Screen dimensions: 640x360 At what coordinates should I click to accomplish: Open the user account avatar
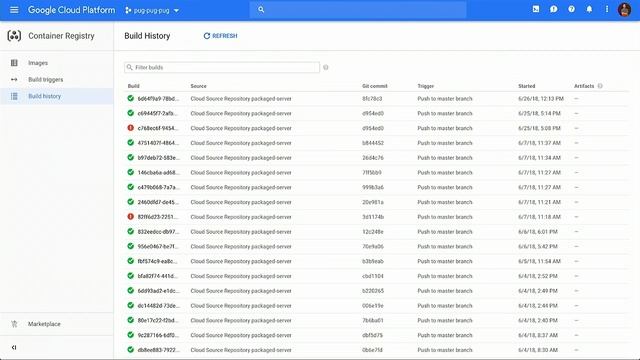[624, 9]
